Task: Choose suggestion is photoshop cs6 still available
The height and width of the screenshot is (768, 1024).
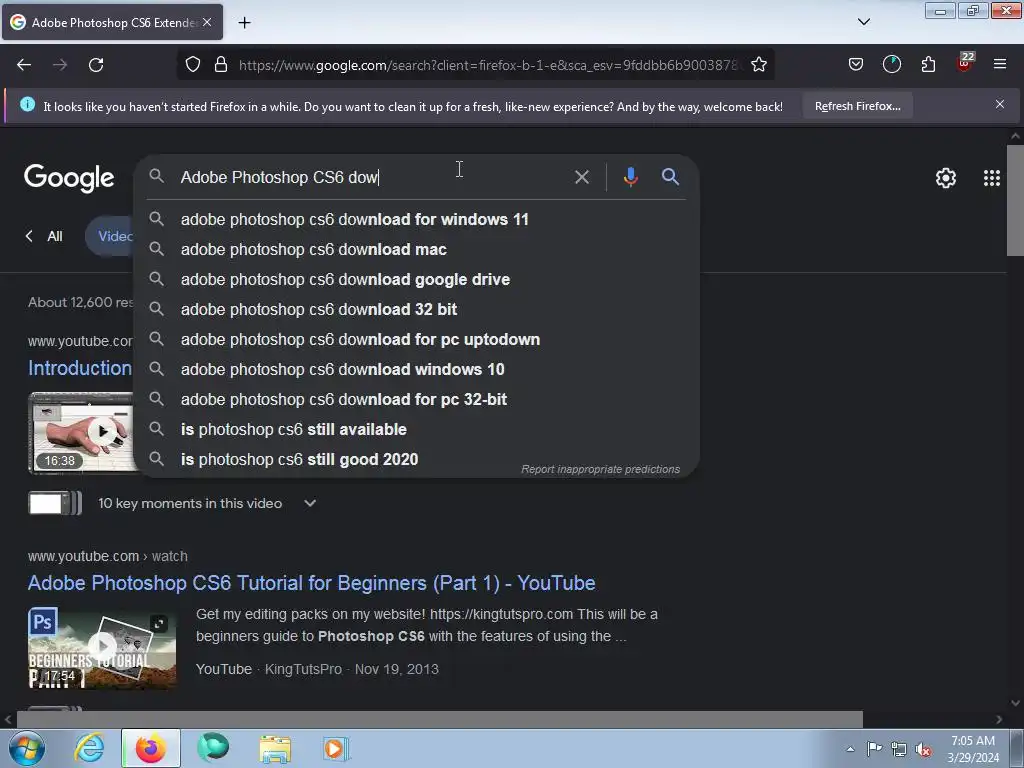Action: pyautogui.click(x=417, y=430)
